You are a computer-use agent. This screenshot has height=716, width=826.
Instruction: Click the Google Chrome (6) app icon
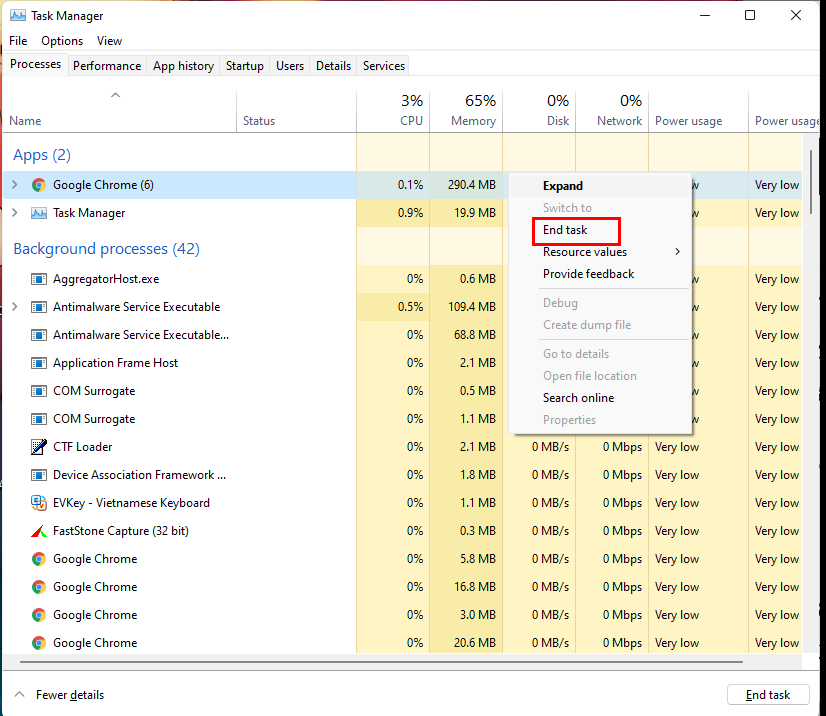pos(38,185)
